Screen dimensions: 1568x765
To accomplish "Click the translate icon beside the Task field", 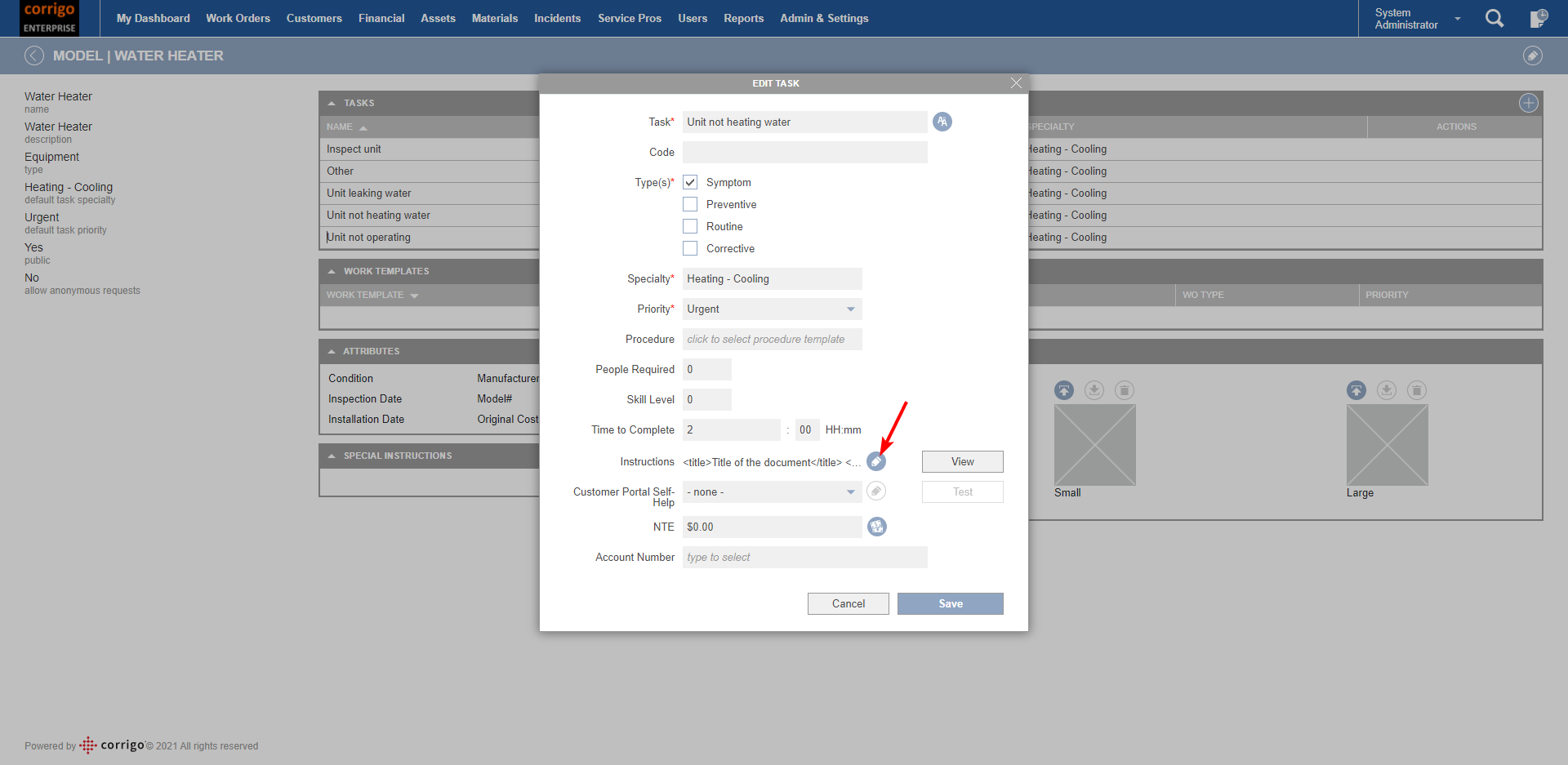I will pos(942,122).
